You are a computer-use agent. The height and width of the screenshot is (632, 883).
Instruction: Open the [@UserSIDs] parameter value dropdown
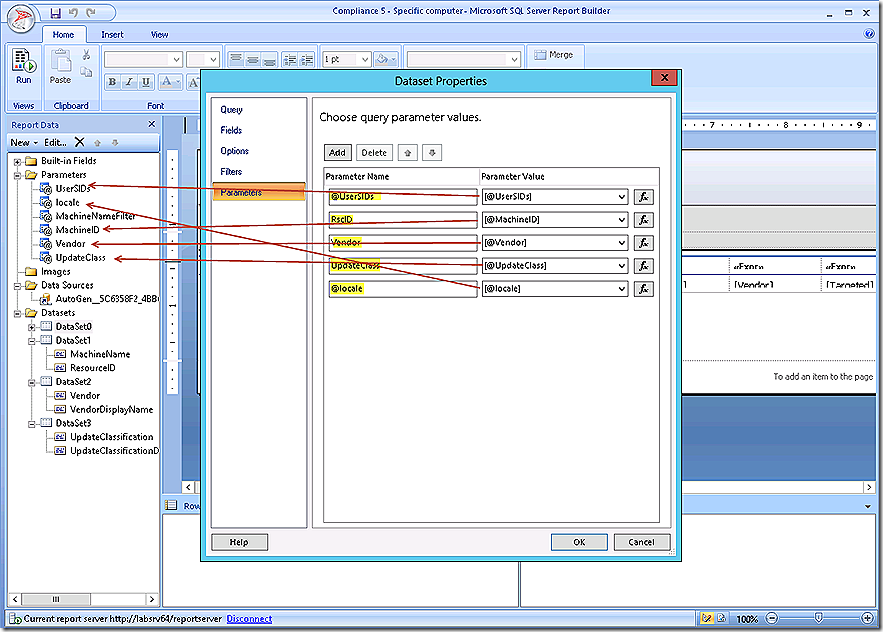pos(622,197)
